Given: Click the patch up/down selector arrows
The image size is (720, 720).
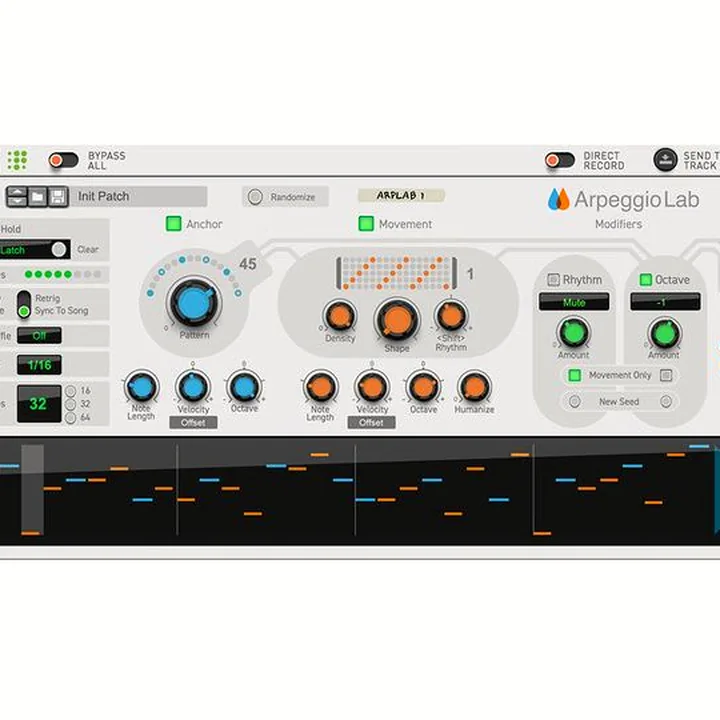Looking at the screenshot, I should [x=17, y=197].
